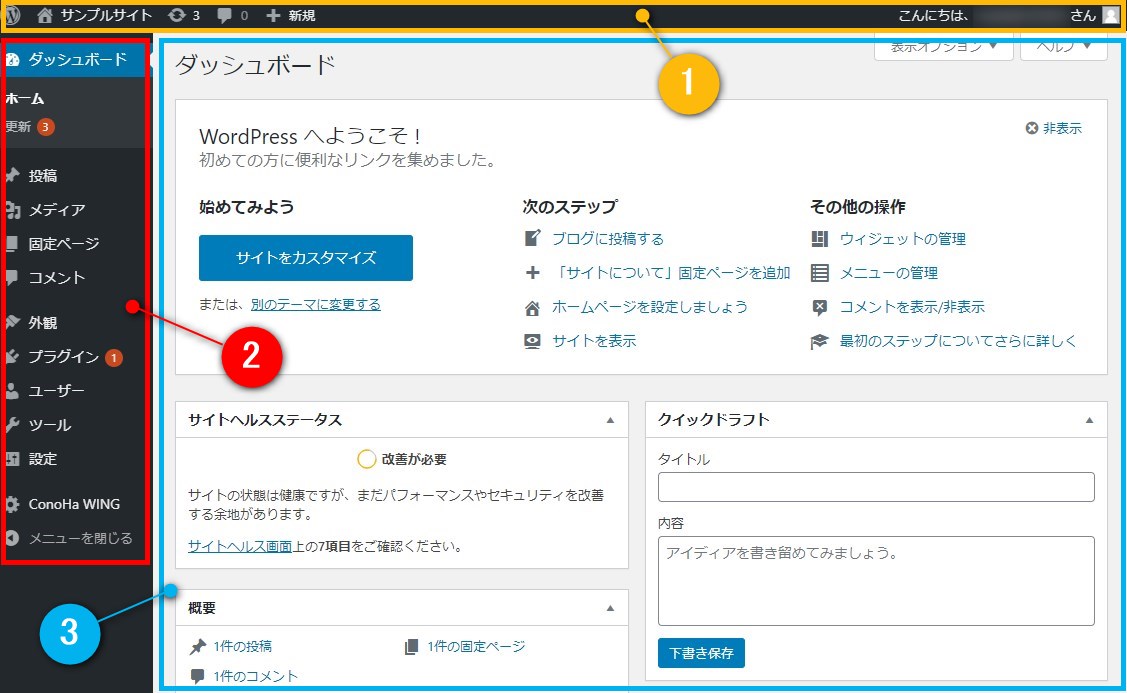The image size is (1127, 693).
Task: Click the 新規 plus icon in admin bar
Action: pos(273,15)
